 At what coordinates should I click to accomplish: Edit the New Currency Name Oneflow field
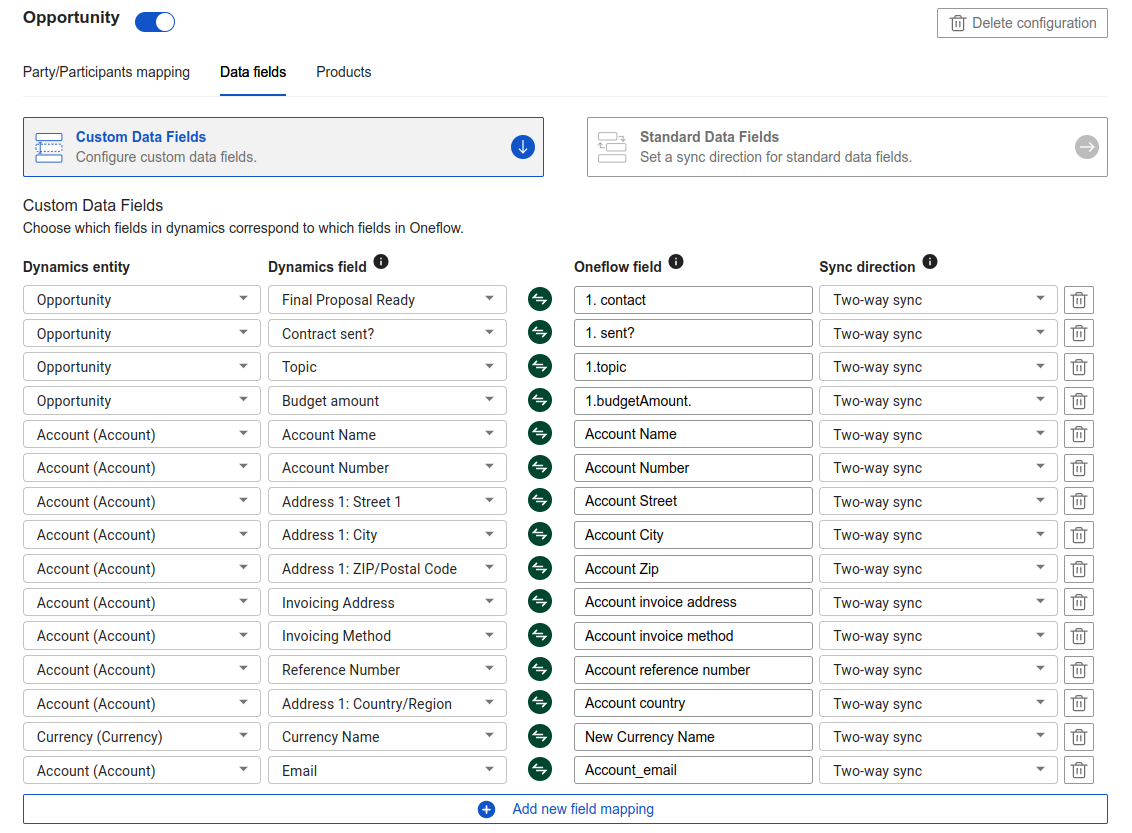(693, 737)
